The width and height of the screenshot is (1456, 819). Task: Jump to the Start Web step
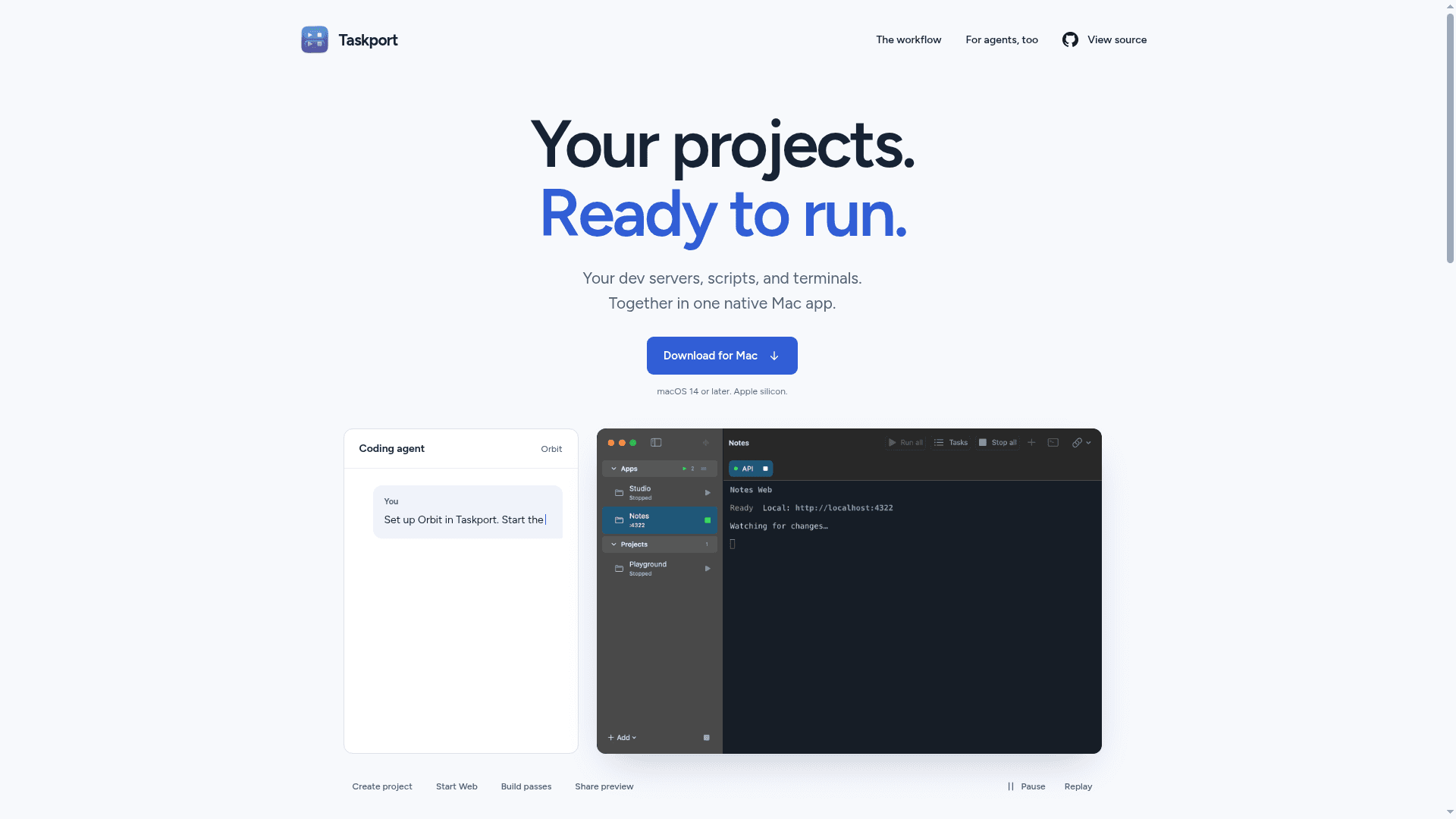[x=457, y=786]
